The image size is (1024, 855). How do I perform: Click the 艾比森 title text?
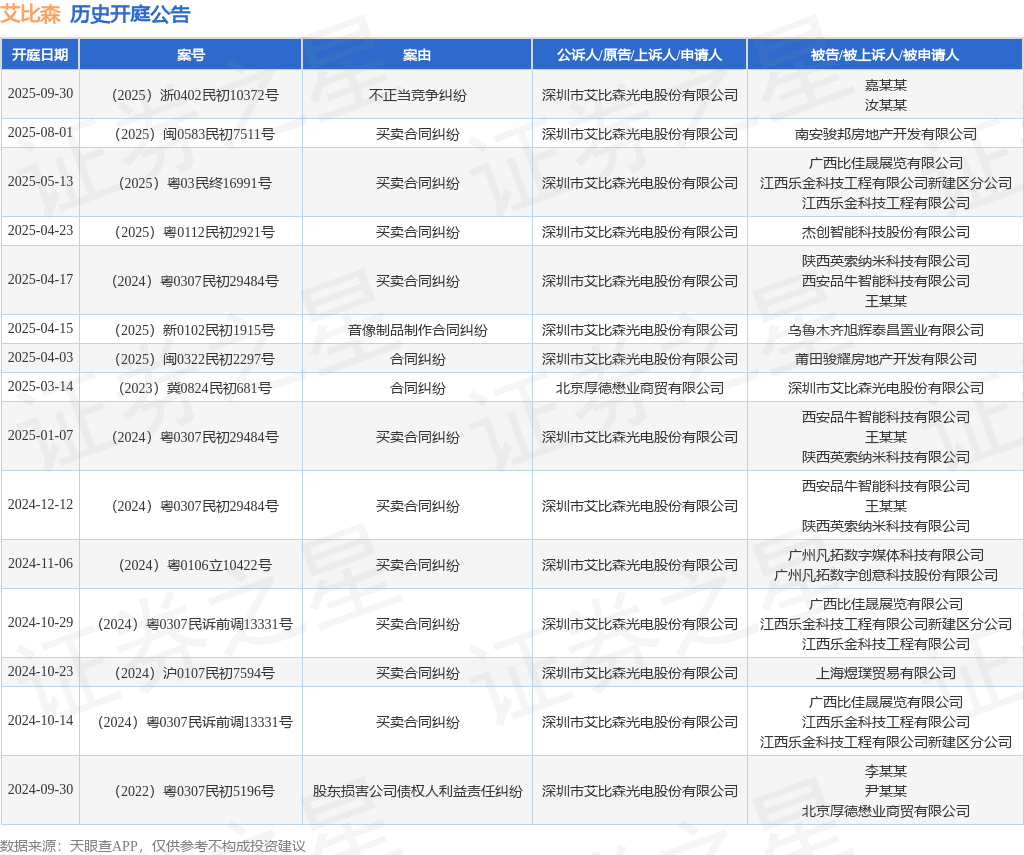[x=30, y=14]
